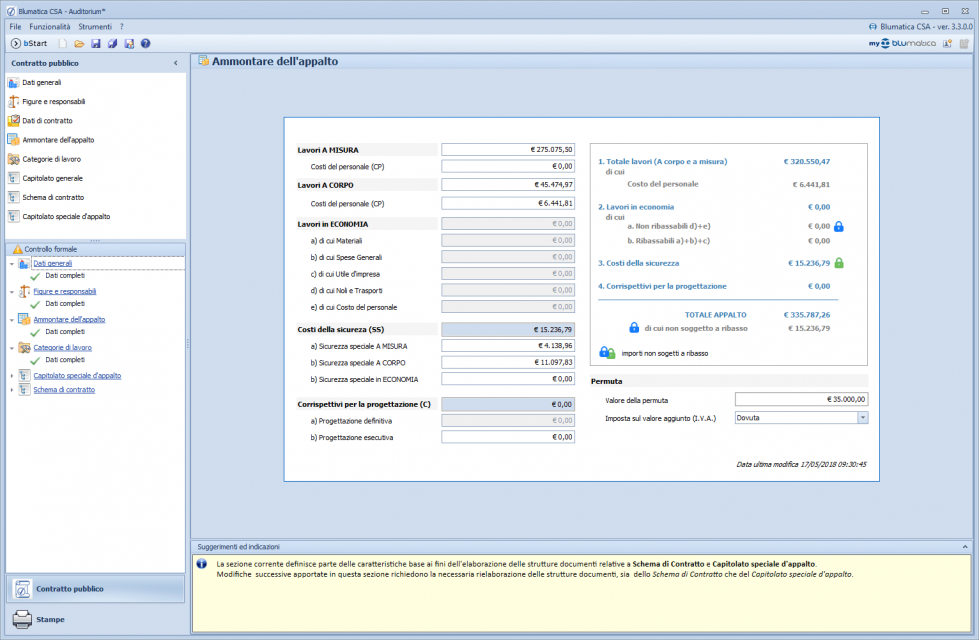This screenshot has width=979, height=640.
Task: Click the blue lock beside Non ribassabili
Action: pos(839,226)
